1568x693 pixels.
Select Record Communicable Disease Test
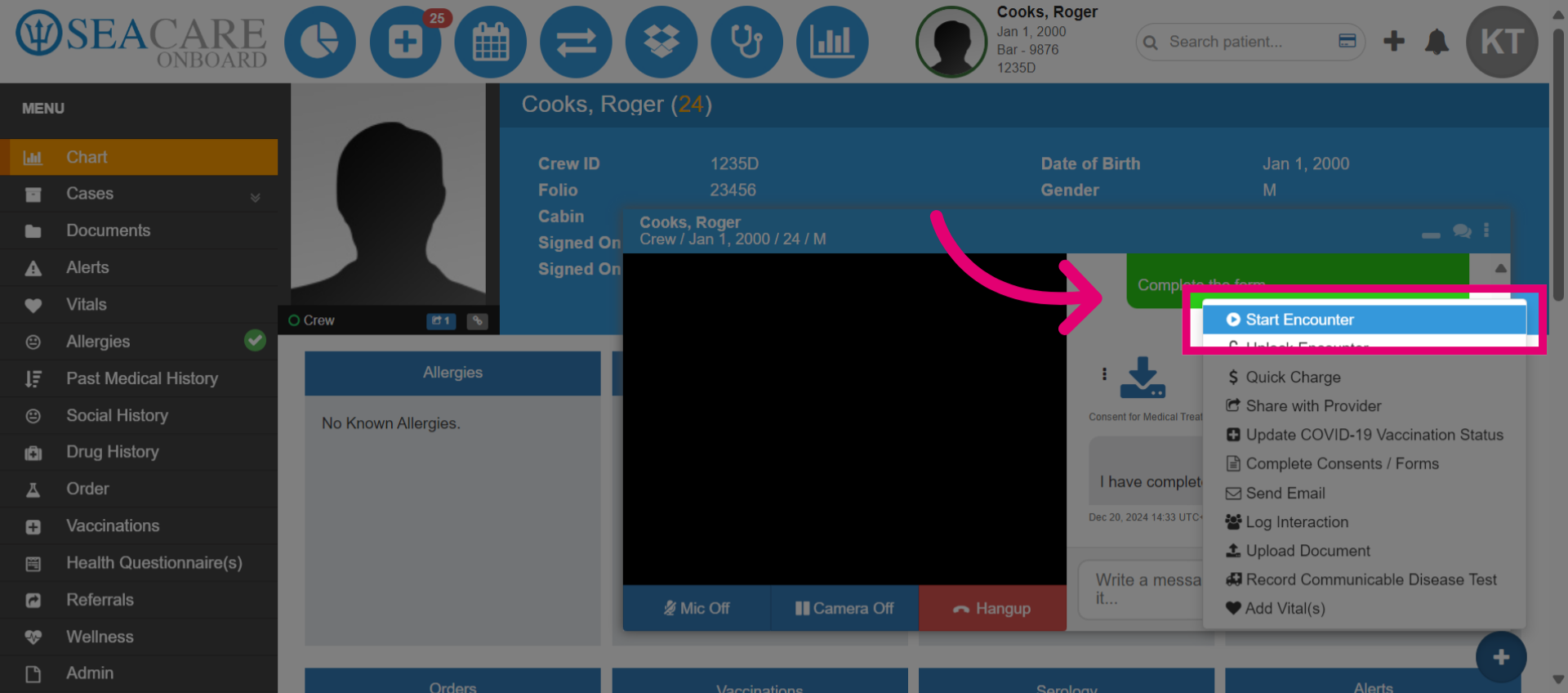pos(1364,579)
